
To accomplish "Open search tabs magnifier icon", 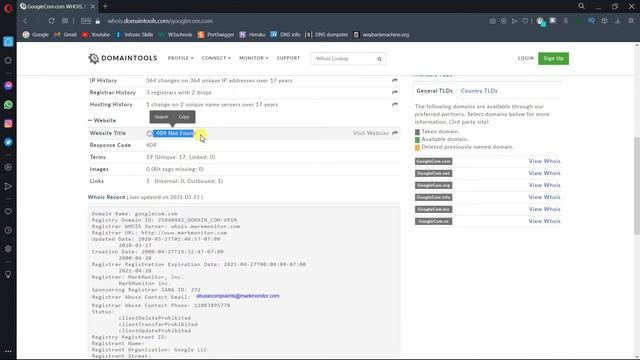I will (581, 7).
